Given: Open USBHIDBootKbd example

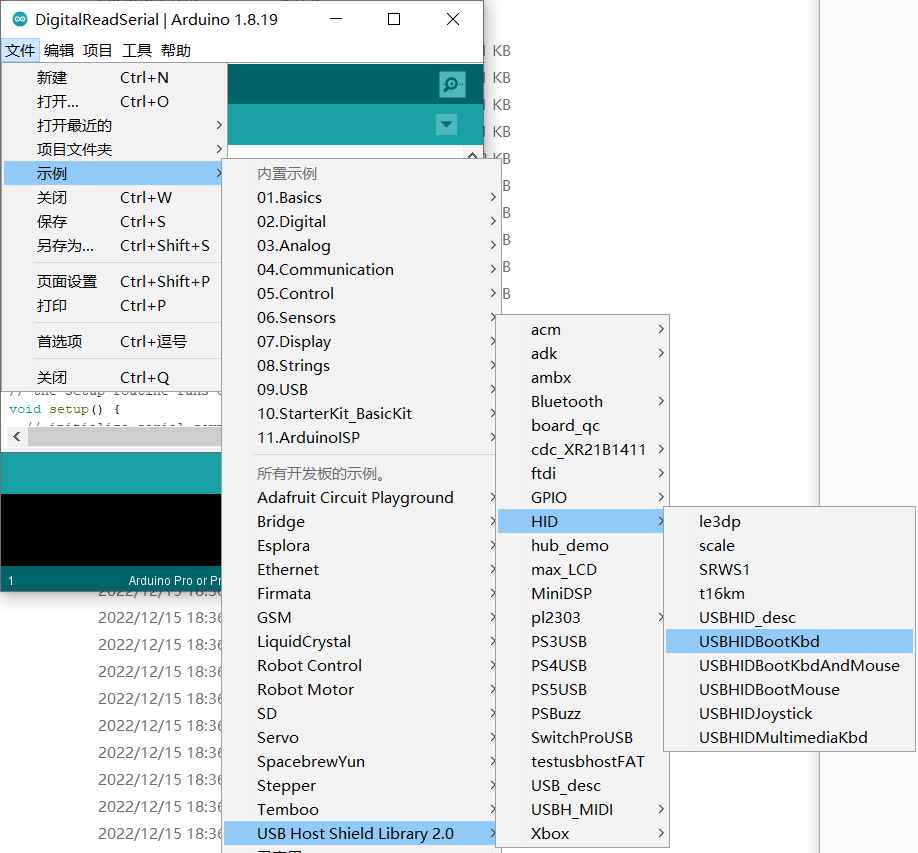Looking at the screenshot, I should [x=790, y=642].
